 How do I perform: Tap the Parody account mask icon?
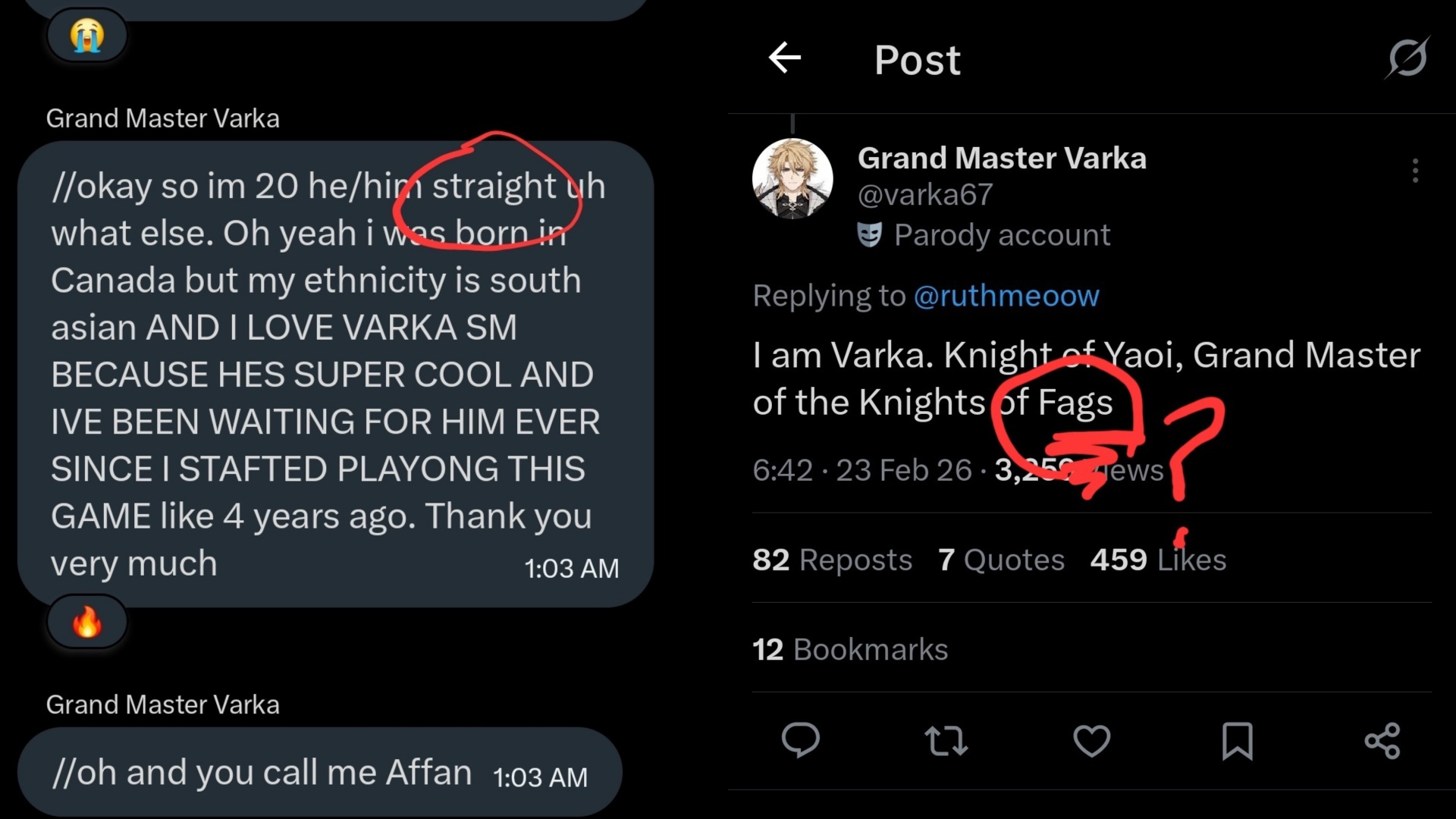click(x=870, y=235)
